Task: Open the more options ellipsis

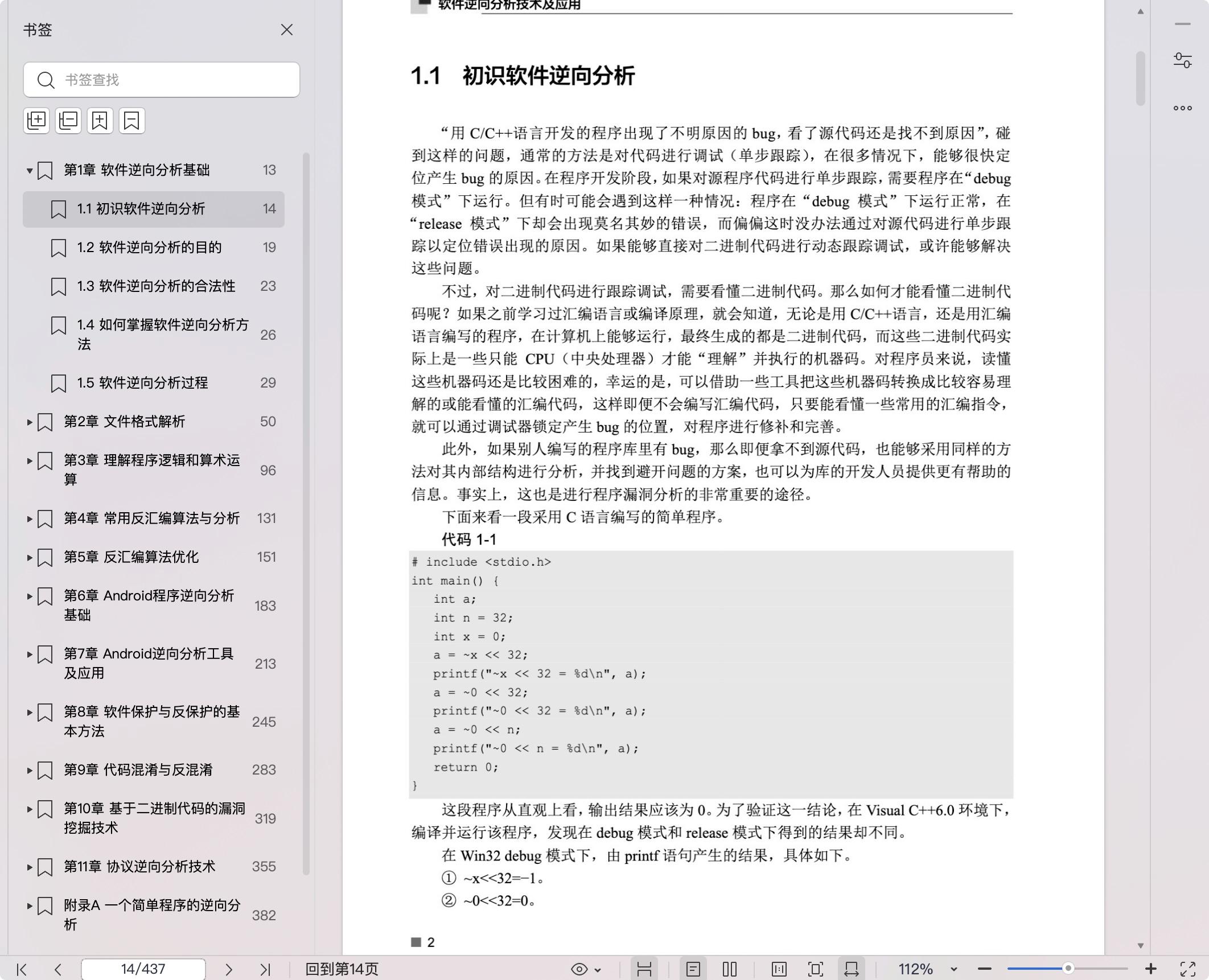Action: pyautogui.click(x=1183, y=108)
